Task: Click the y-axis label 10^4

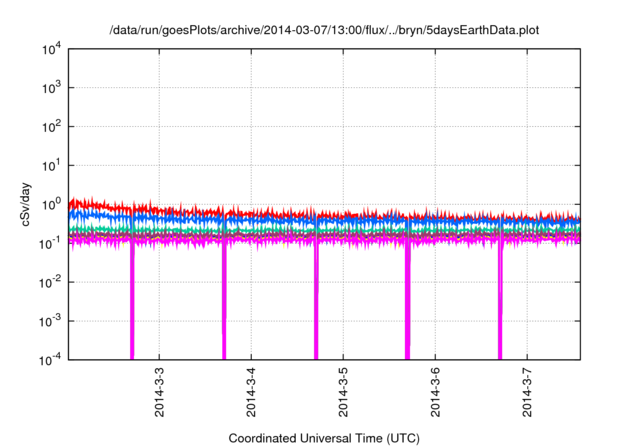Action: [51, 49]
